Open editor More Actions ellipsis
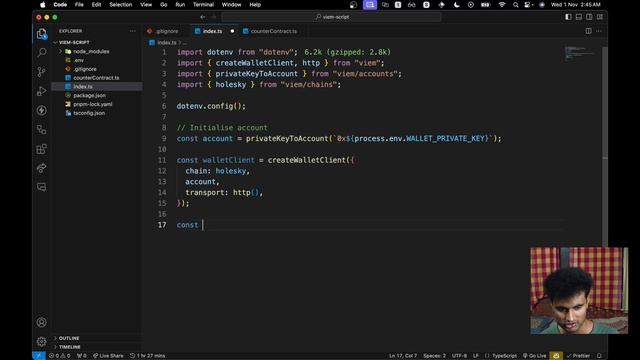 (x=599, y=31)
